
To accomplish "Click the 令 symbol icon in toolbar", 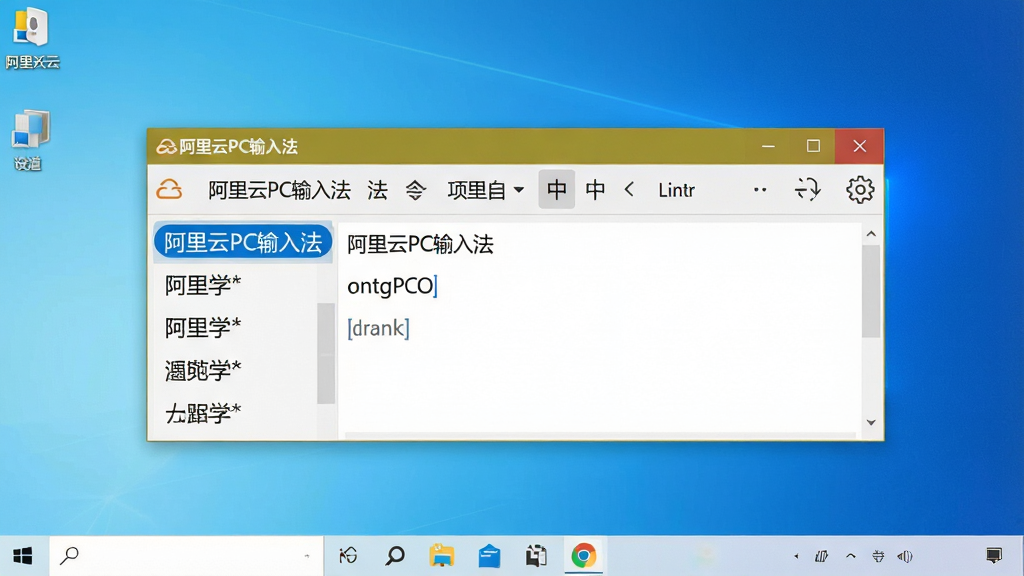I will tap(415, 190).
